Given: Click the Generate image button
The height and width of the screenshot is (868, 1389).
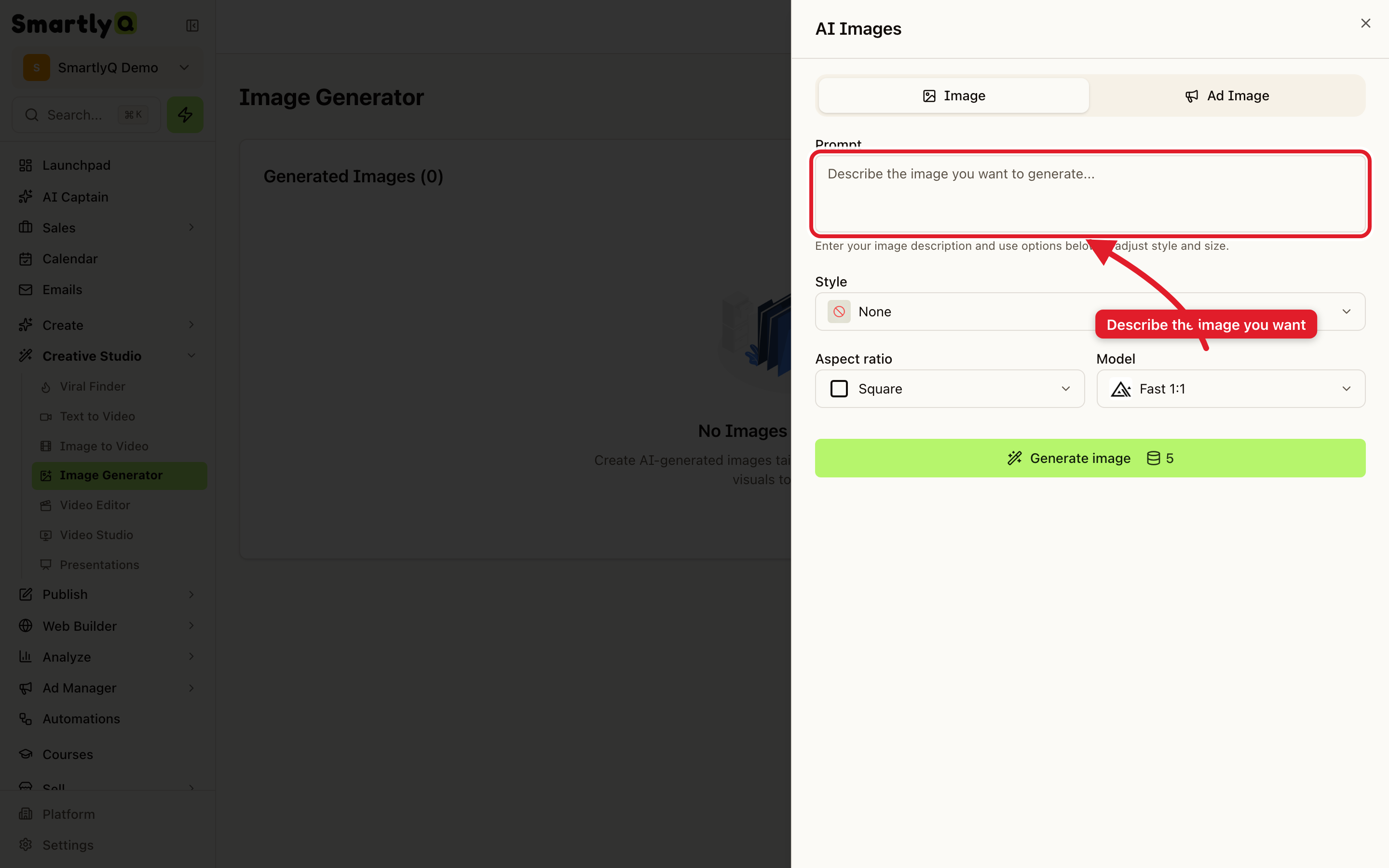Looking at the screenshot, I should pos(1090,458).
